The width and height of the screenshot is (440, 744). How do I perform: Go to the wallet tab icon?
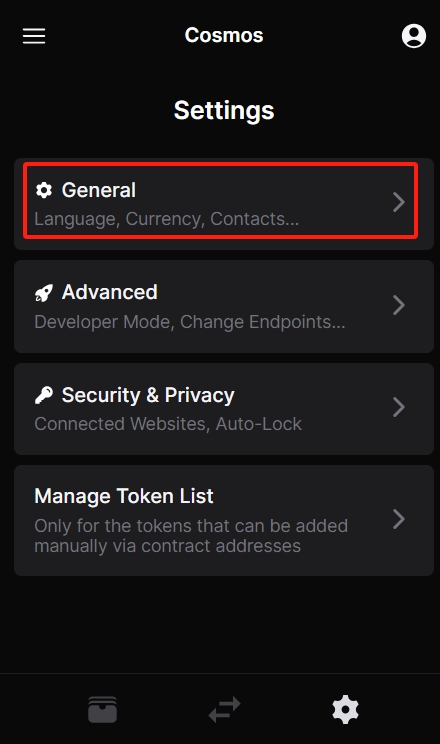click(102, 709)
